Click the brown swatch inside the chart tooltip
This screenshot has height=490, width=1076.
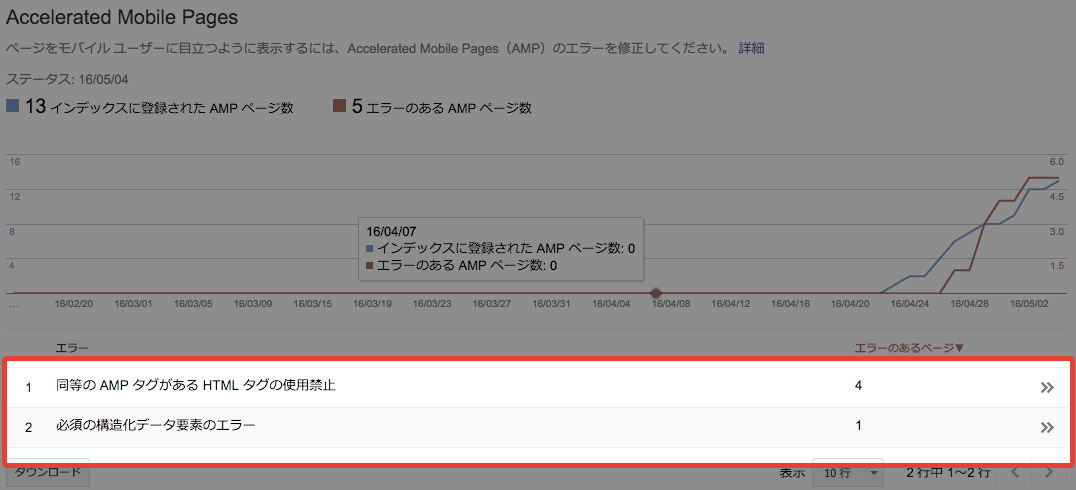click(x=370, y=266)
